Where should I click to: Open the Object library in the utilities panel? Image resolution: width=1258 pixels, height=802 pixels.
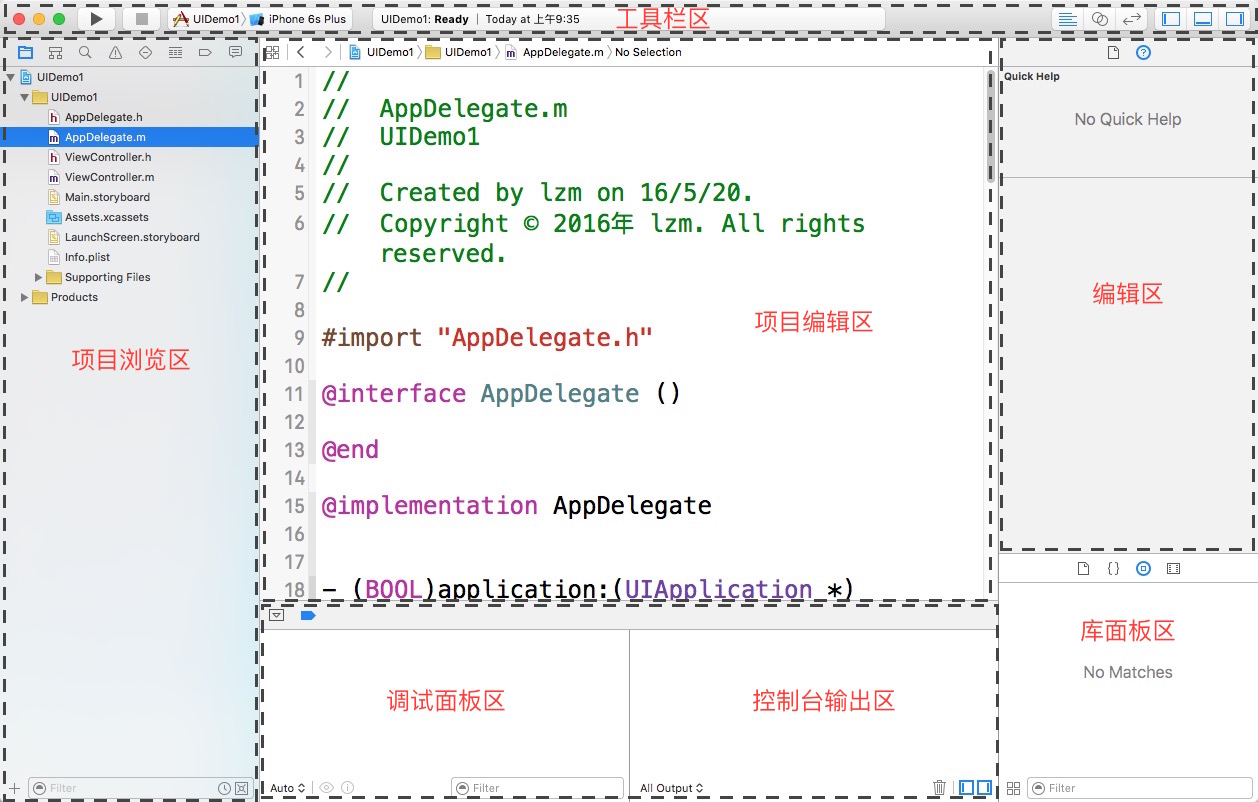(x=1143, y=568)
